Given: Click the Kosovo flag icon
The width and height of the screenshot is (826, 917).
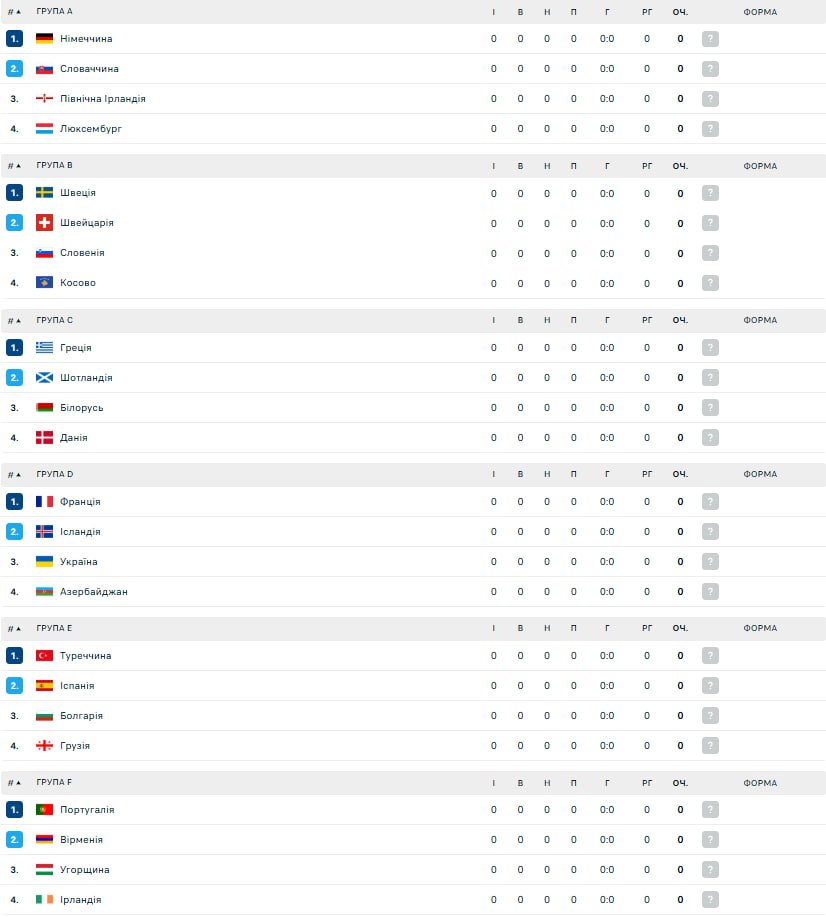Looking at the screenshot, I should coord(44,283).
